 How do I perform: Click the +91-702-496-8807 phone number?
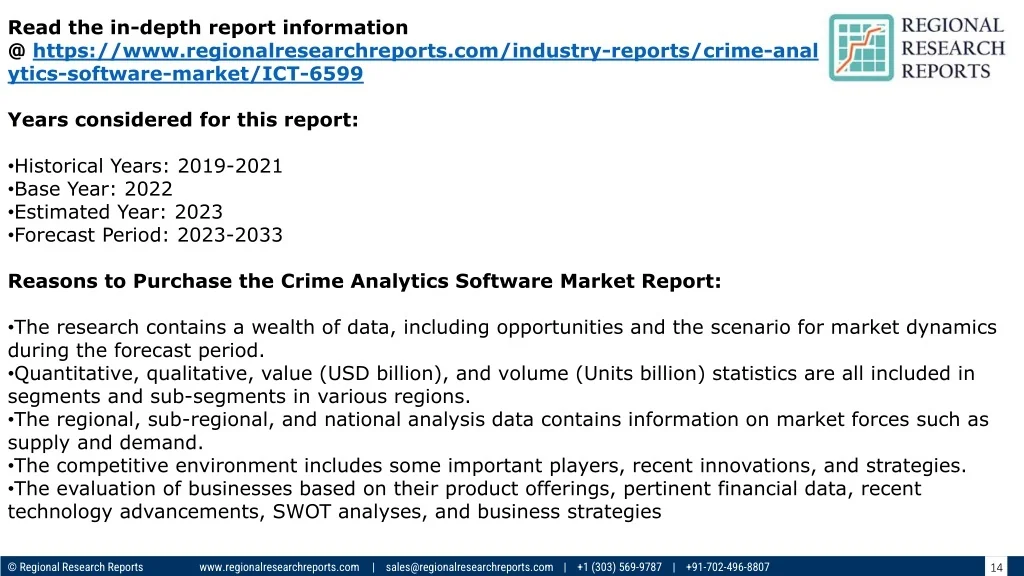[x=728, y=567]
